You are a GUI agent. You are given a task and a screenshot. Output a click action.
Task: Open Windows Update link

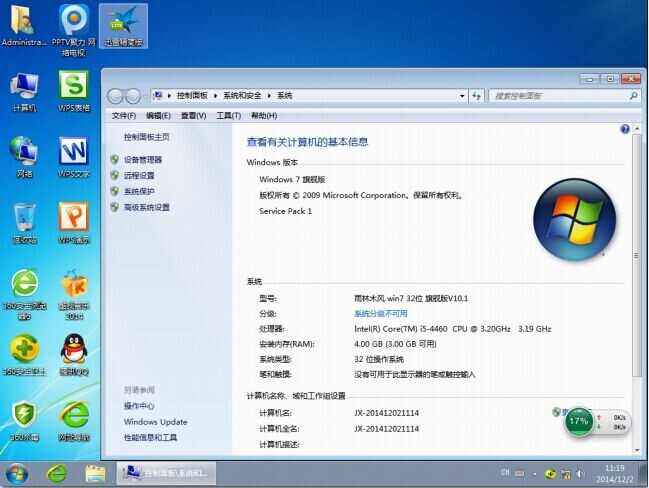155,422
